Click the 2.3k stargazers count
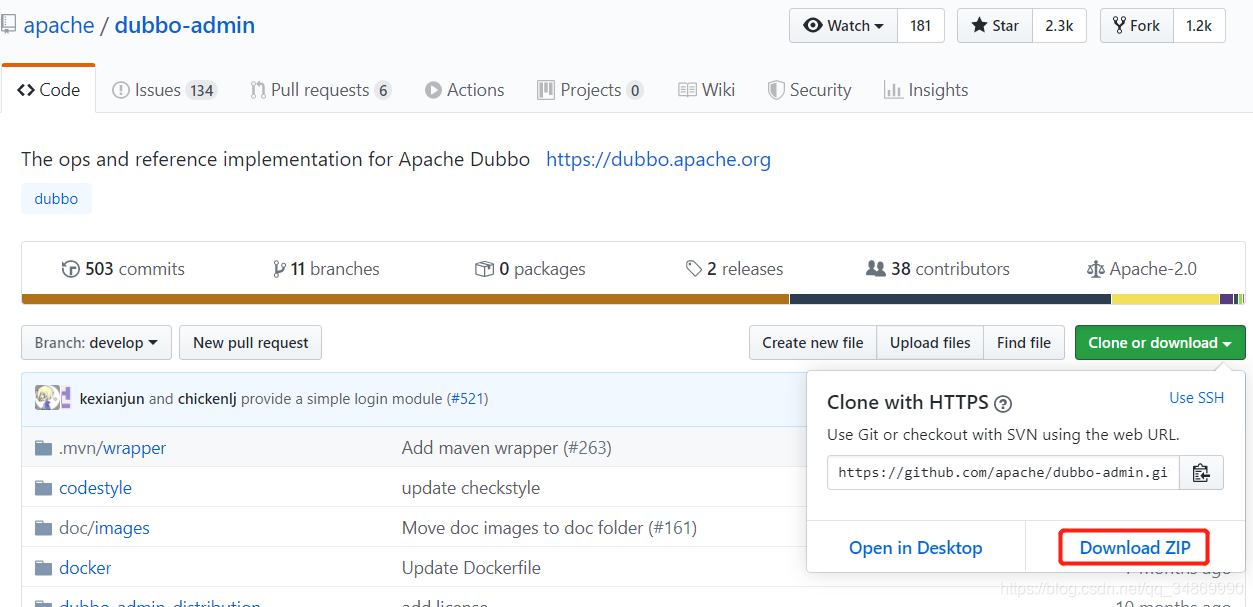 [x=1059, y=26]
